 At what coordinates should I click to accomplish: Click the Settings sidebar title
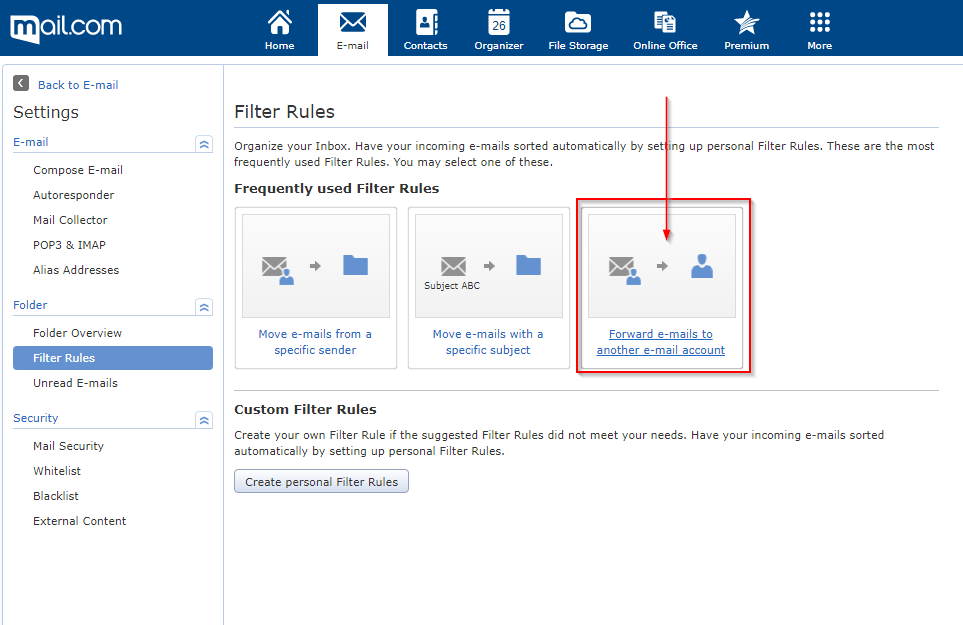[46, 112]
